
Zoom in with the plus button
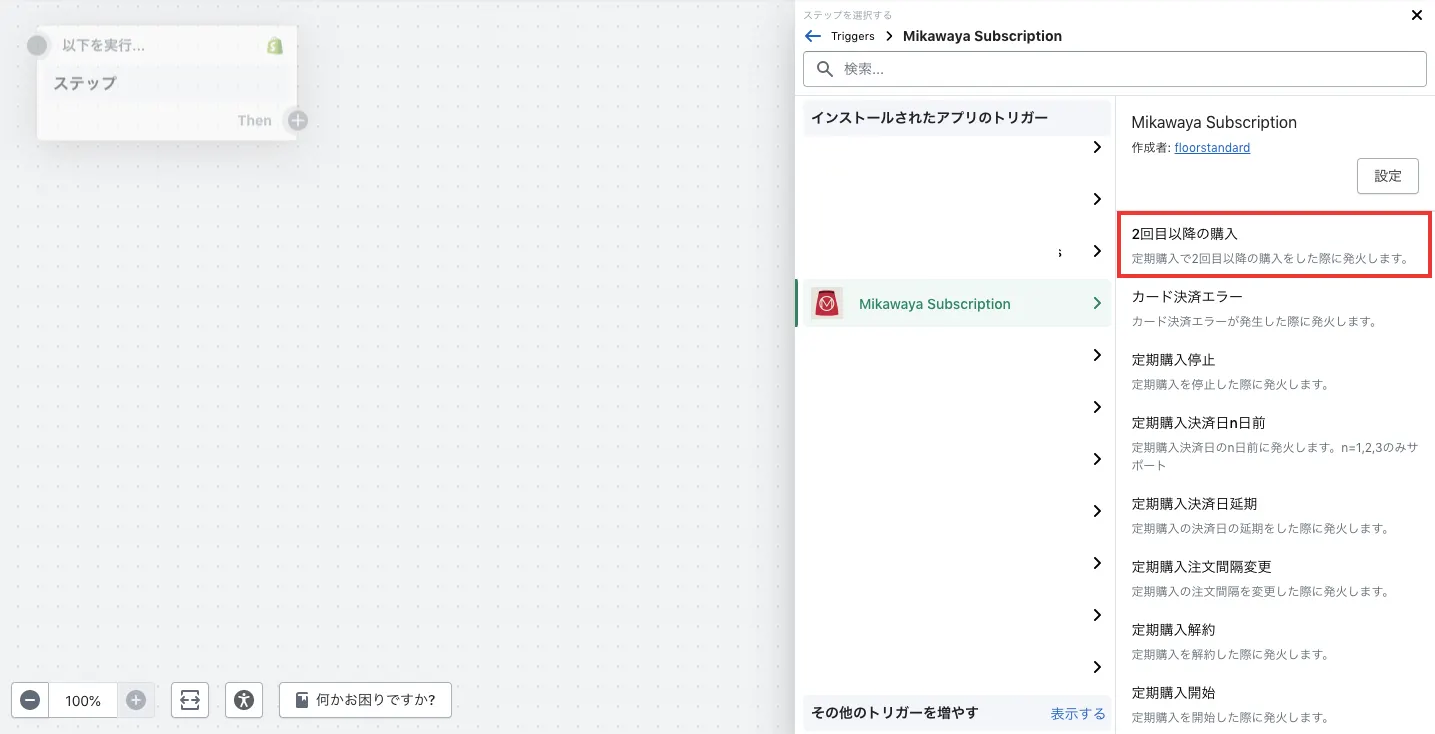coord(136,700)
